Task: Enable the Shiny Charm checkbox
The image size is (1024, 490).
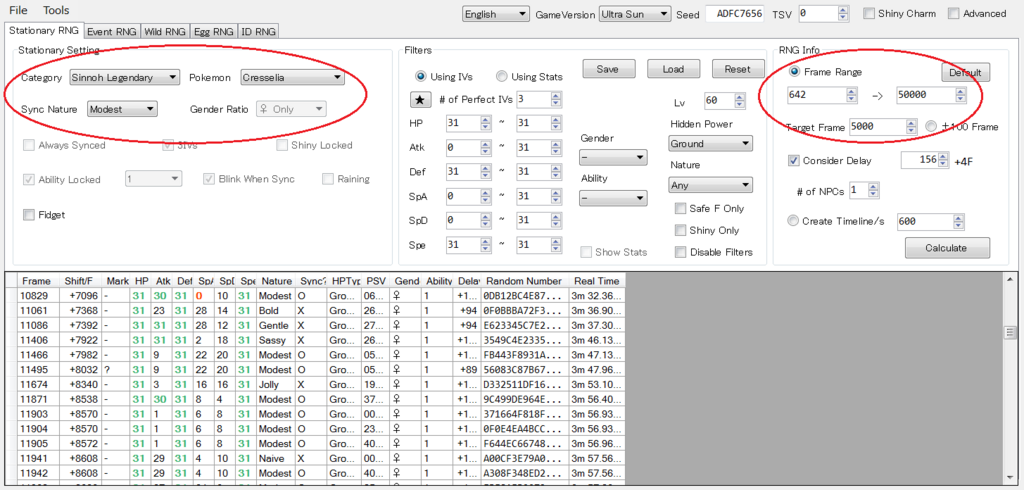Action: coord(869,13)
